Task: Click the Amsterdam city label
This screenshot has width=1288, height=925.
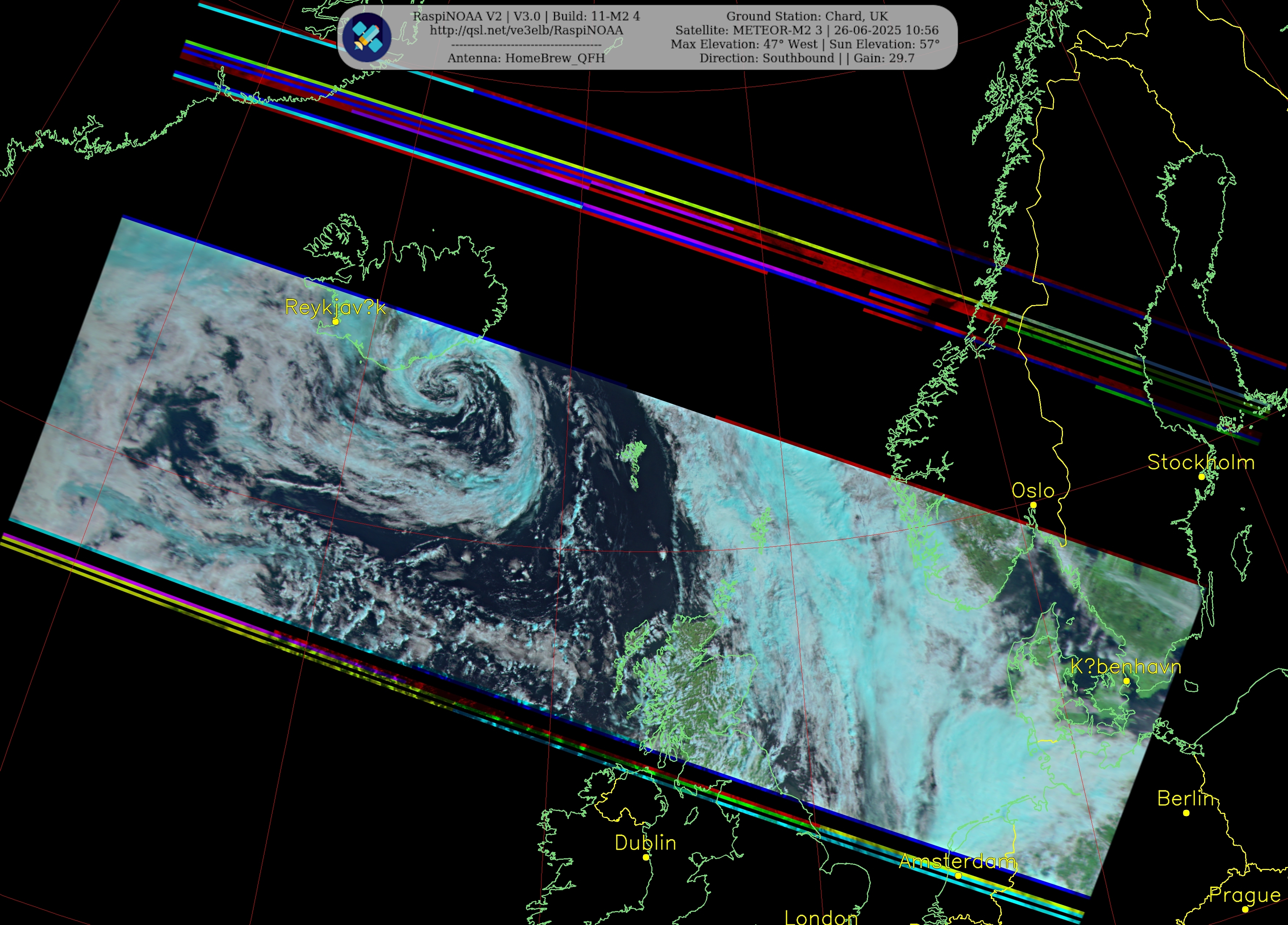Action: pos(957,861)
